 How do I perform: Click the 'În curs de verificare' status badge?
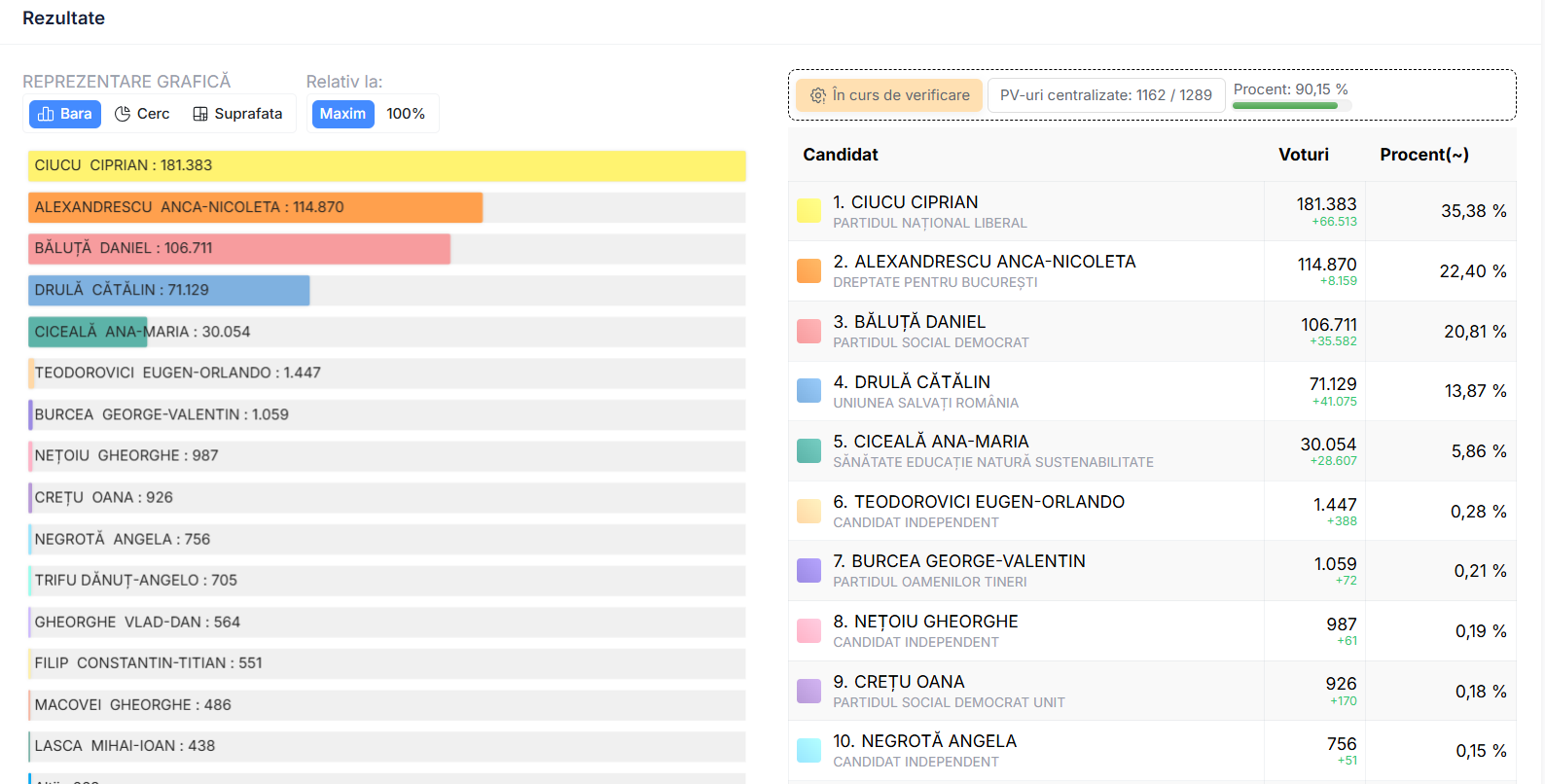click(x=889, y=95)
